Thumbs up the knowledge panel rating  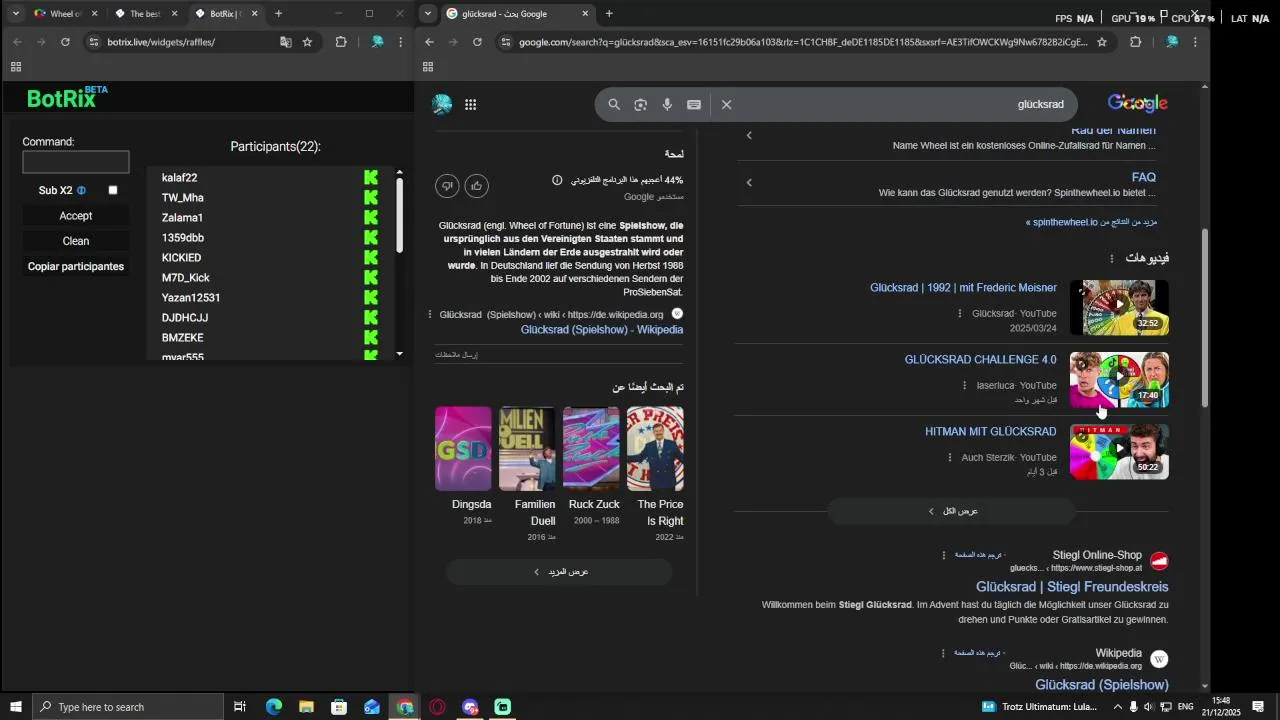tap(477, 186)
